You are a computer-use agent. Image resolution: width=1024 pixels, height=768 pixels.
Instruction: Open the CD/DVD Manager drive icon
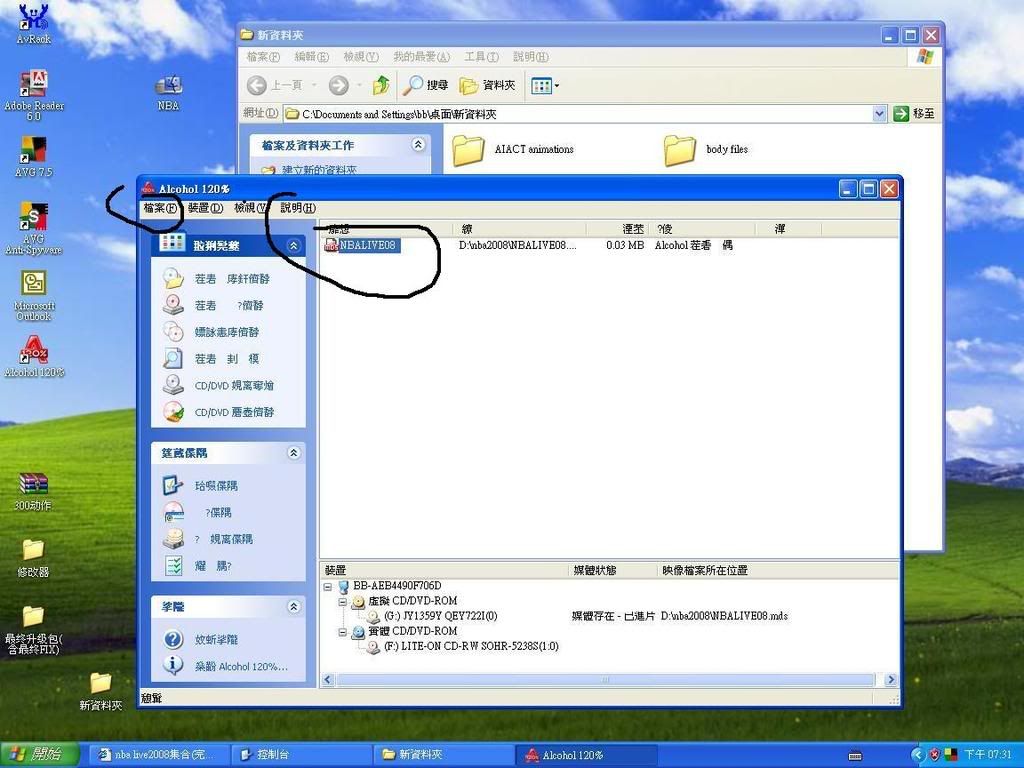(x=173, y=385)
